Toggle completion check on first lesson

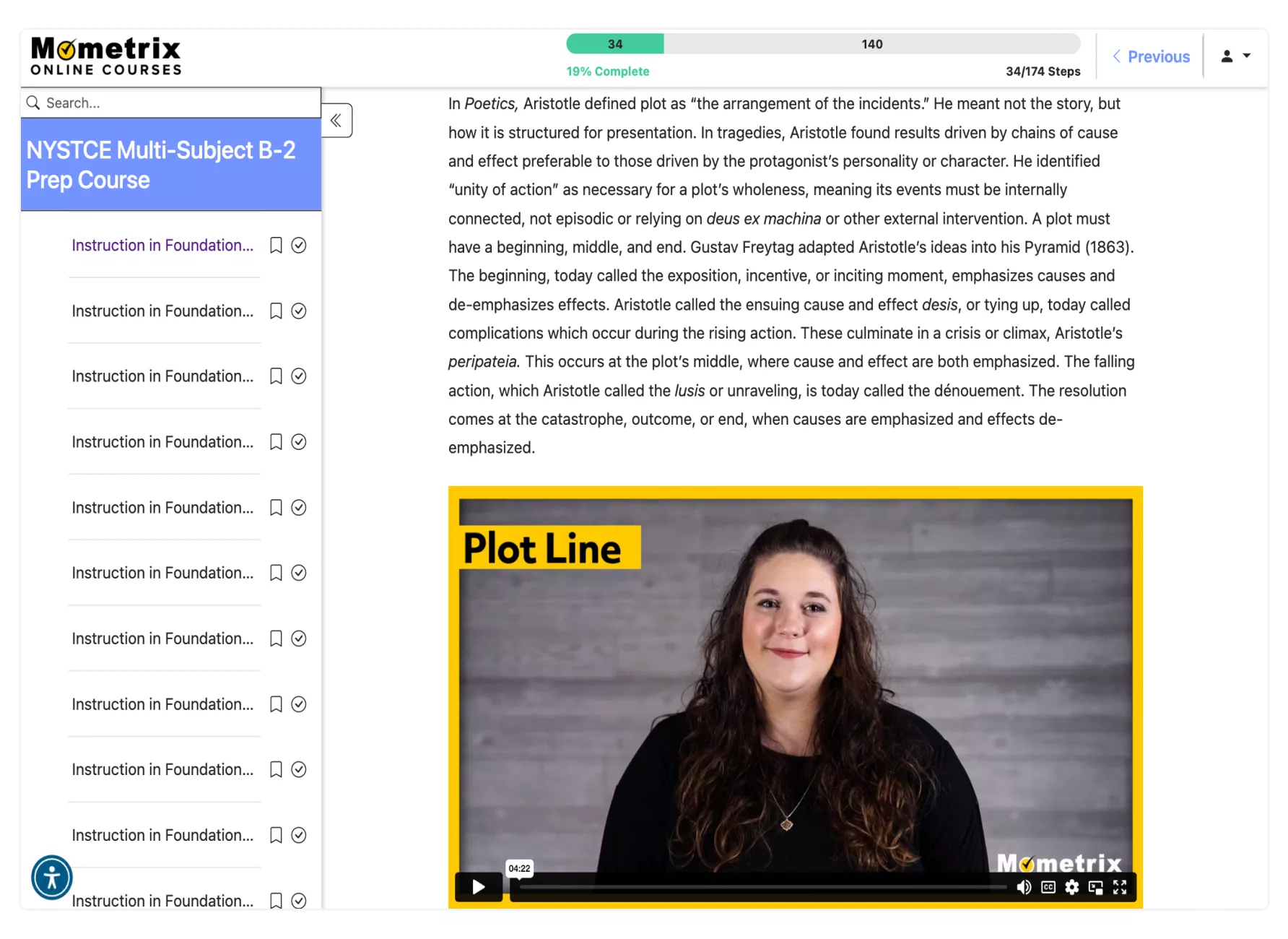click(299, 246)
